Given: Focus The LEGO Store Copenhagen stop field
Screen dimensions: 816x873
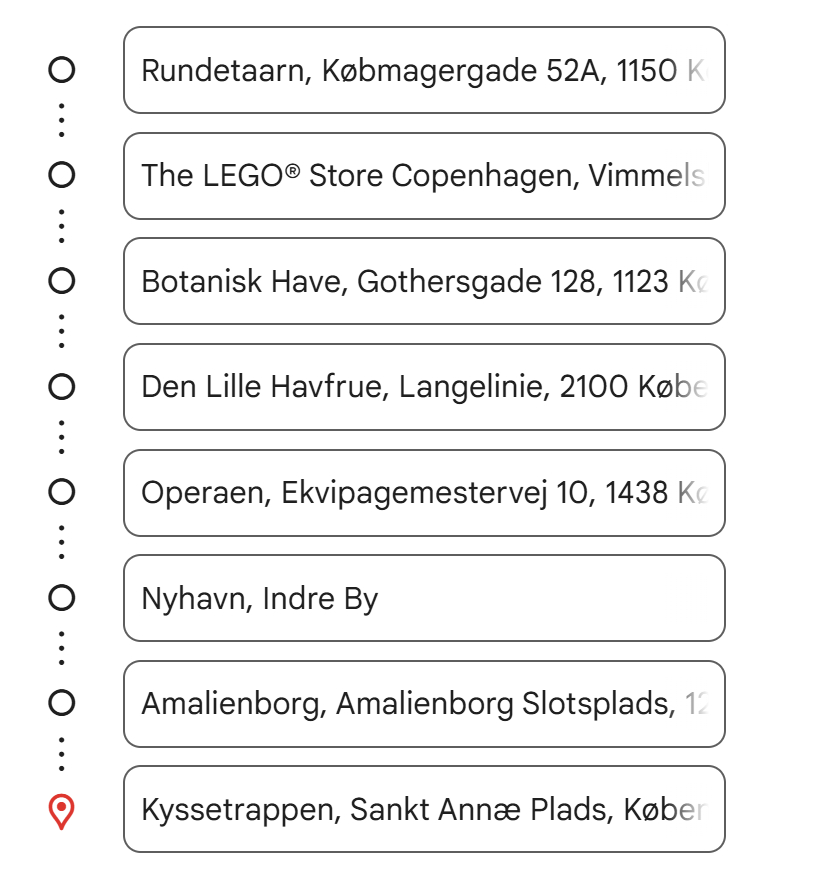Looking at the screenshot, I should (x=424, y=176).
